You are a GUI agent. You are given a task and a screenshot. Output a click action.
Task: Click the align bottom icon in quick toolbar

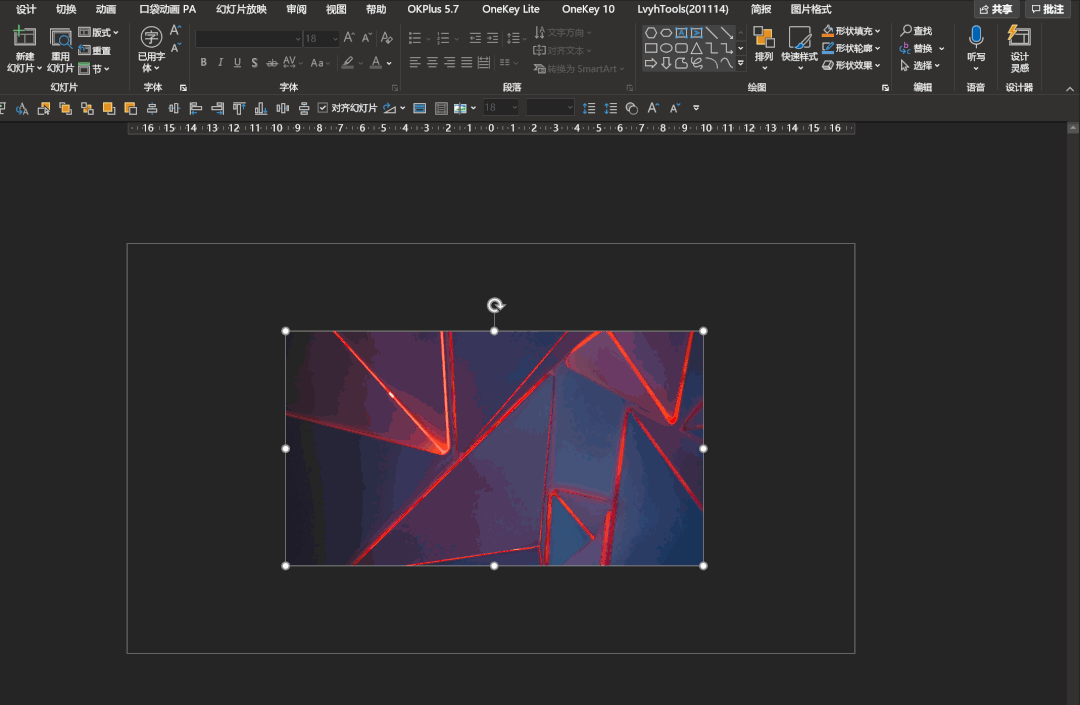pyautogui.click(x=260, y=108)
